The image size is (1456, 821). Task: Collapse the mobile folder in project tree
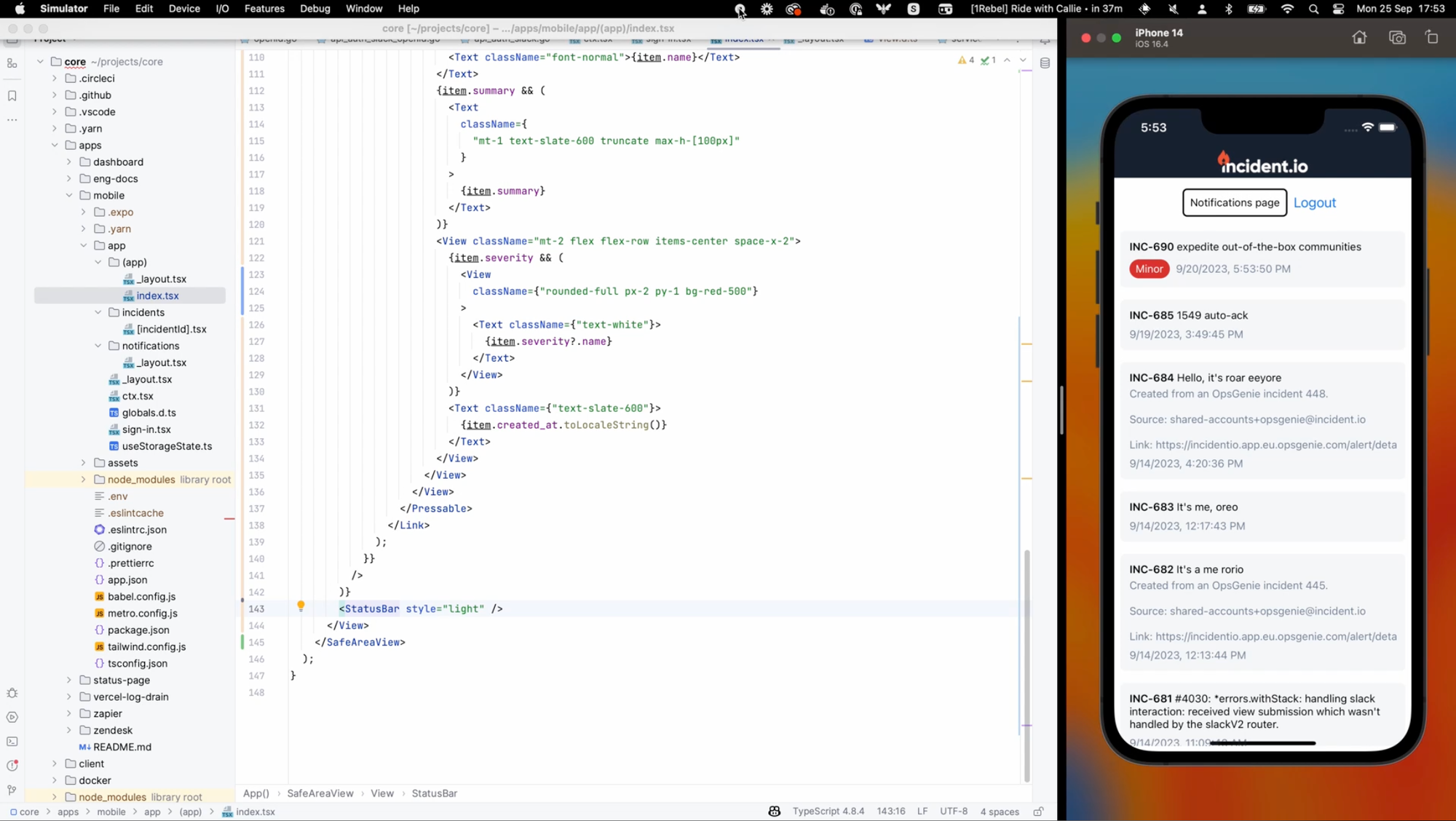[x=69, y=196]
